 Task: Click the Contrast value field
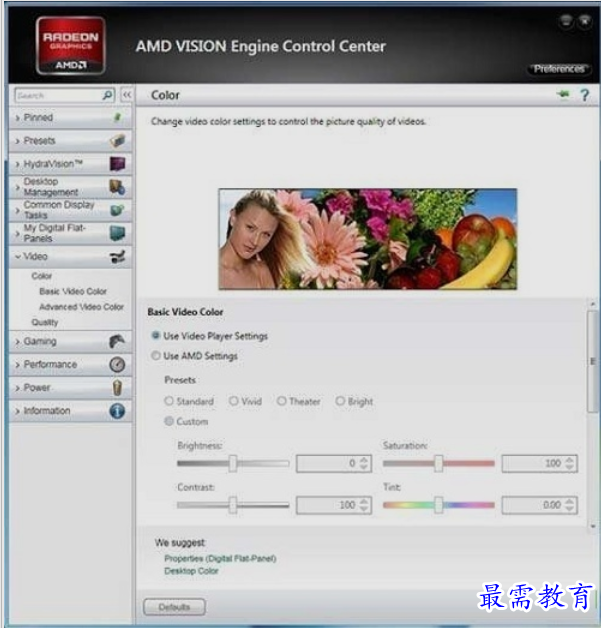[x=334, y=505]
